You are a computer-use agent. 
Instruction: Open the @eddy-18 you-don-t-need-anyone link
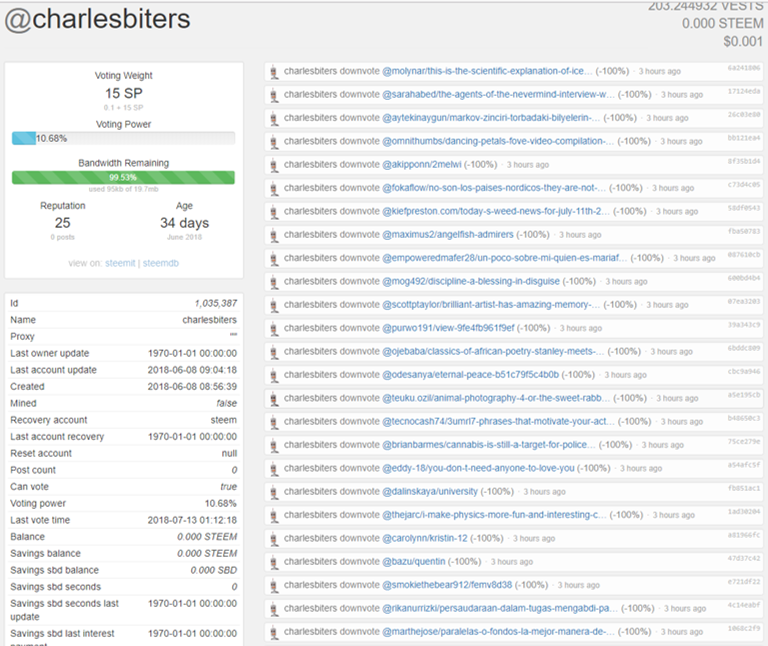478,468
